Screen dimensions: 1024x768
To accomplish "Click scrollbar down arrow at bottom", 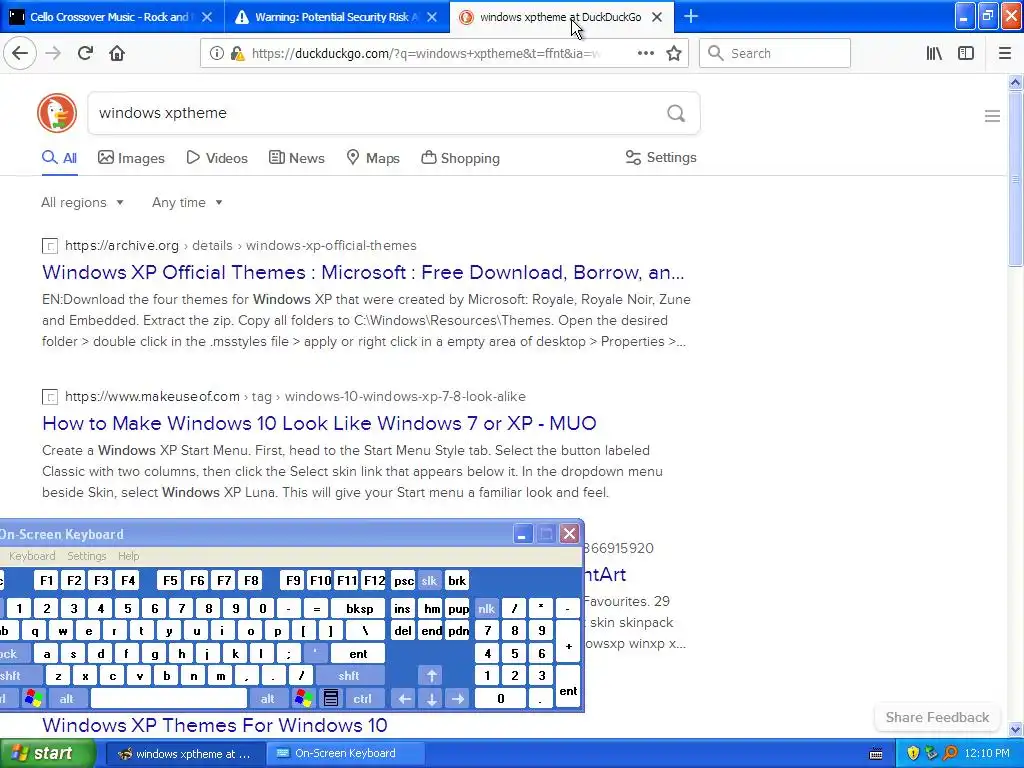I will point(1015,729).
